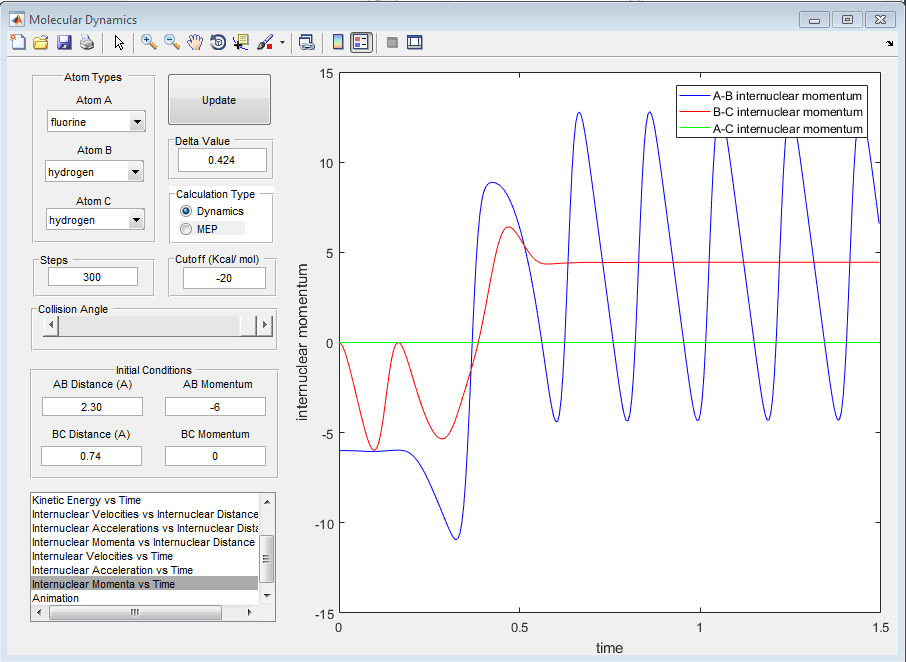Click the Steps field showing 300
The height and width of the screenshot is (662, 906).
(92, 277)
